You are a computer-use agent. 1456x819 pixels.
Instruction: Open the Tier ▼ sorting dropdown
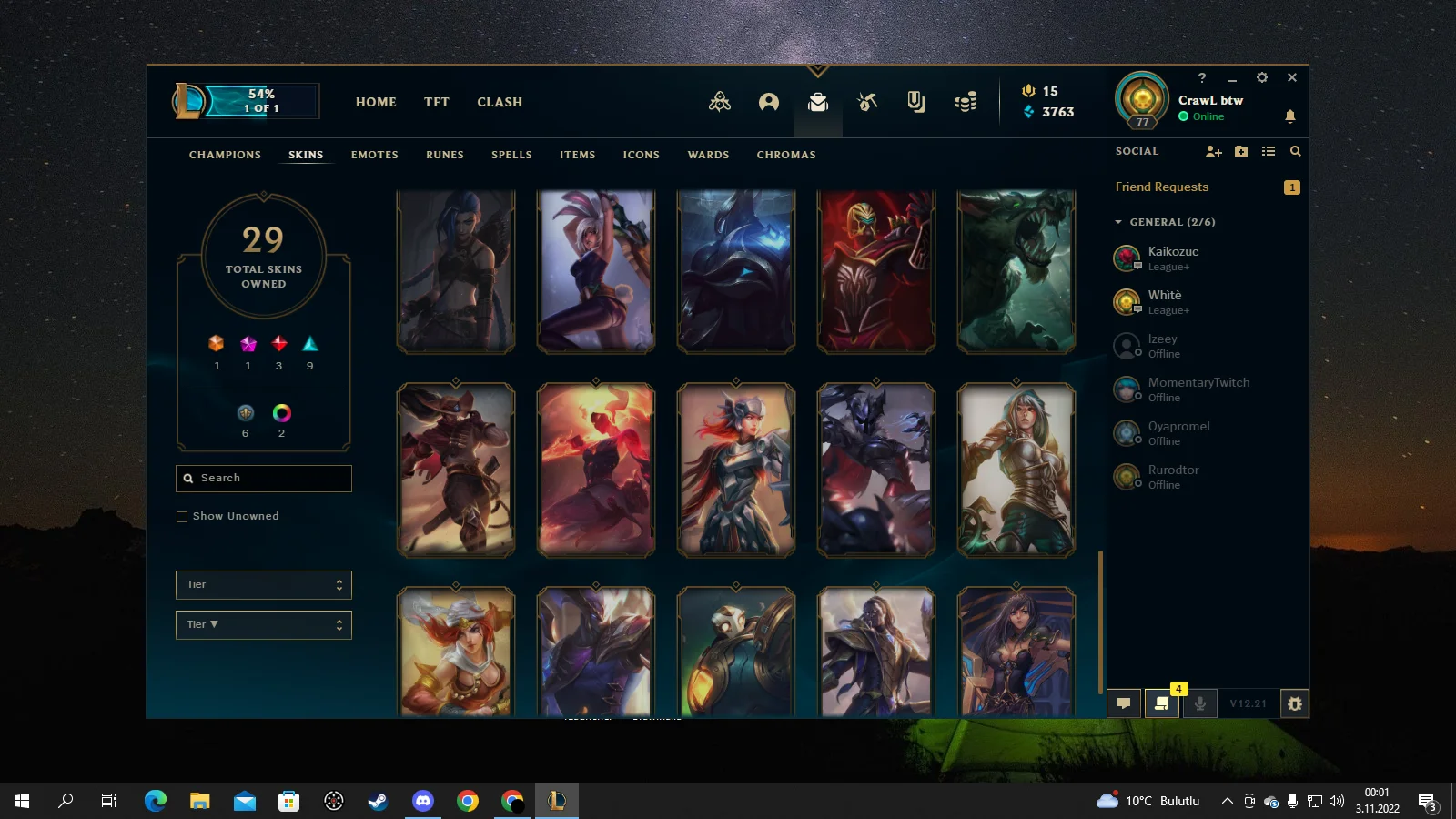tap(263, 625)
